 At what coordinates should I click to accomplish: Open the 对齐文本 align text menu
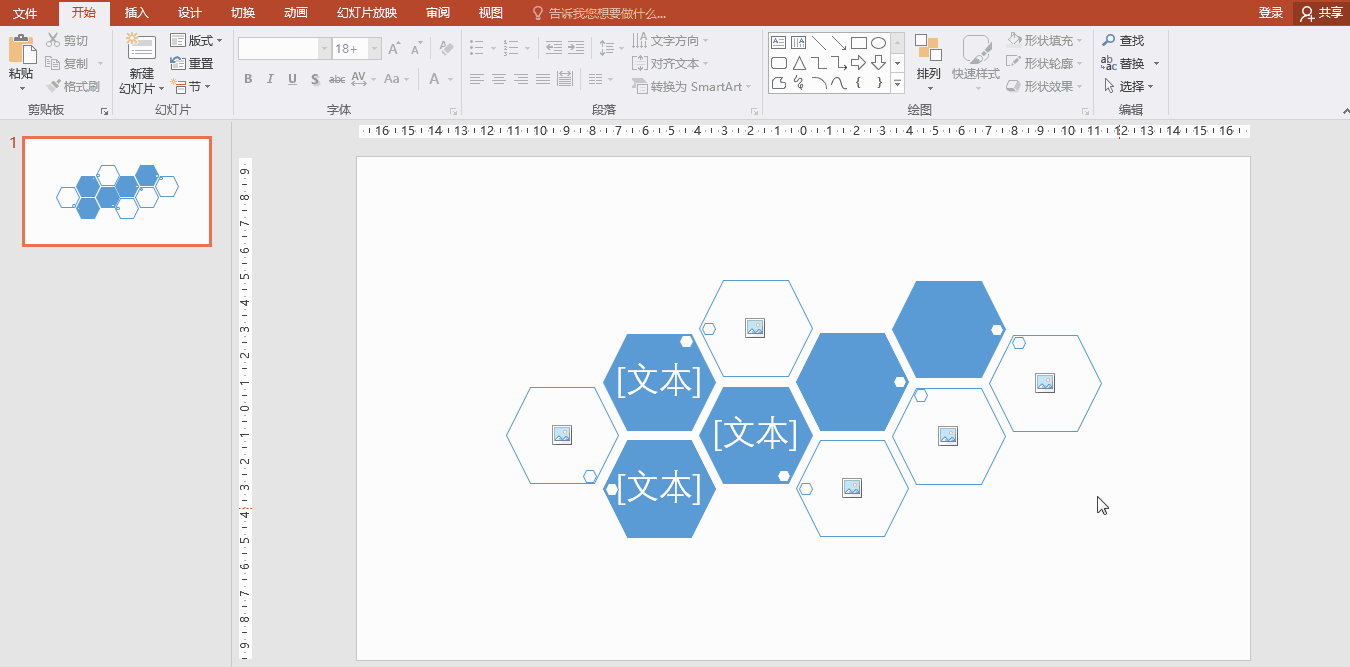coord(671,63)
